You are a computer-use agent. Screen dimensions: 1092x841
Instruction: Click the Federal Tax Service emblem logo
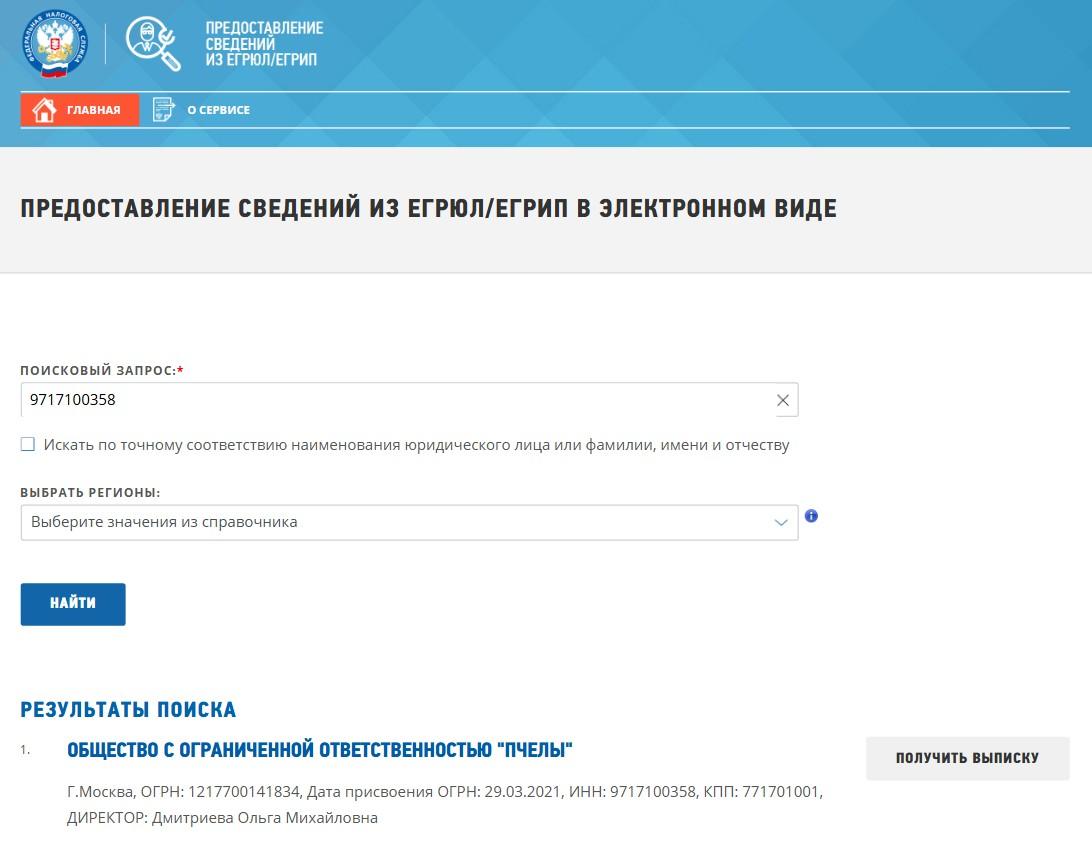click(x=54, y=43)
